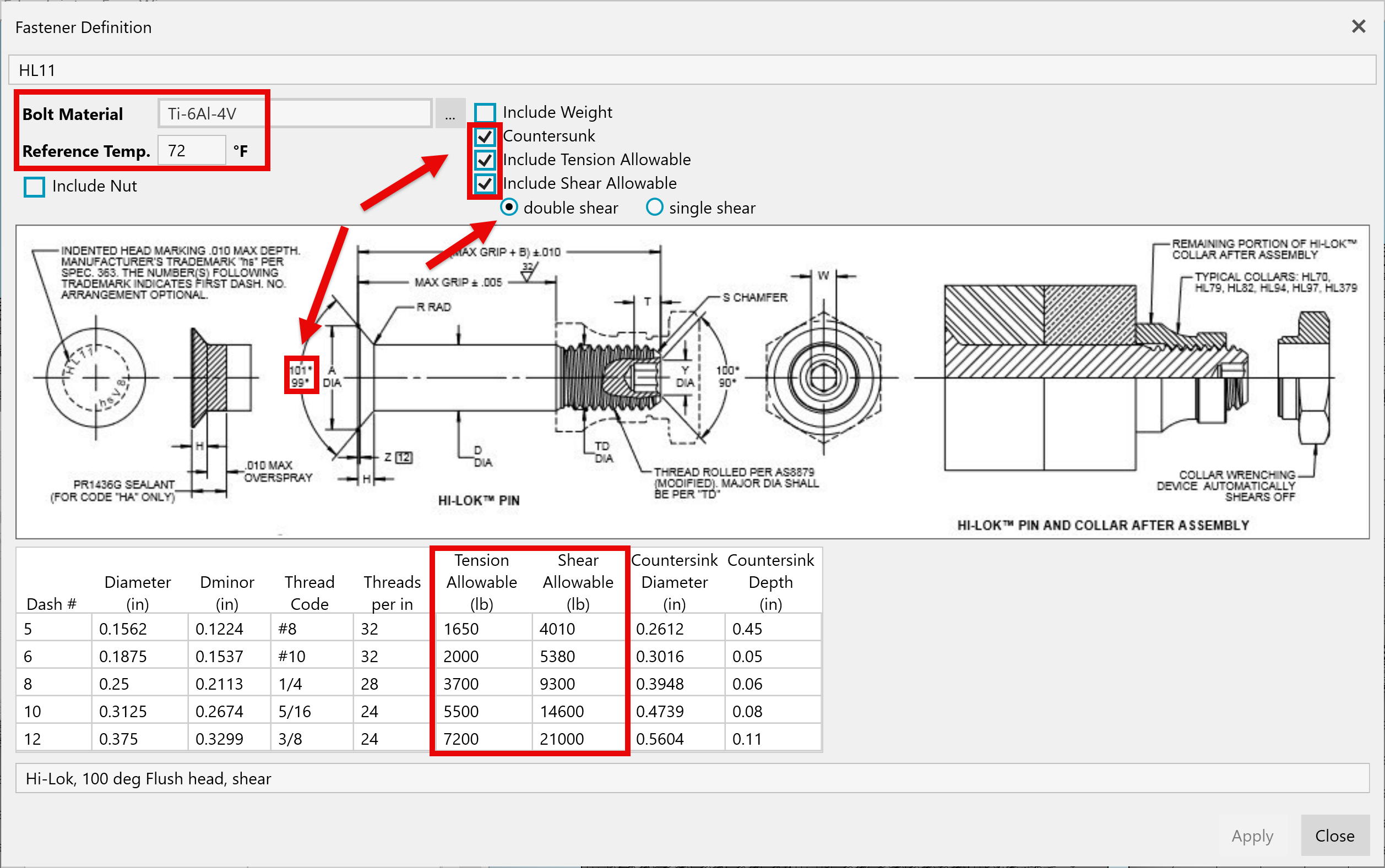The image size is (1385, 868).
Task: Click the Bolt Material field showing Ti-6Al-4V
Action: coord(295,113)
